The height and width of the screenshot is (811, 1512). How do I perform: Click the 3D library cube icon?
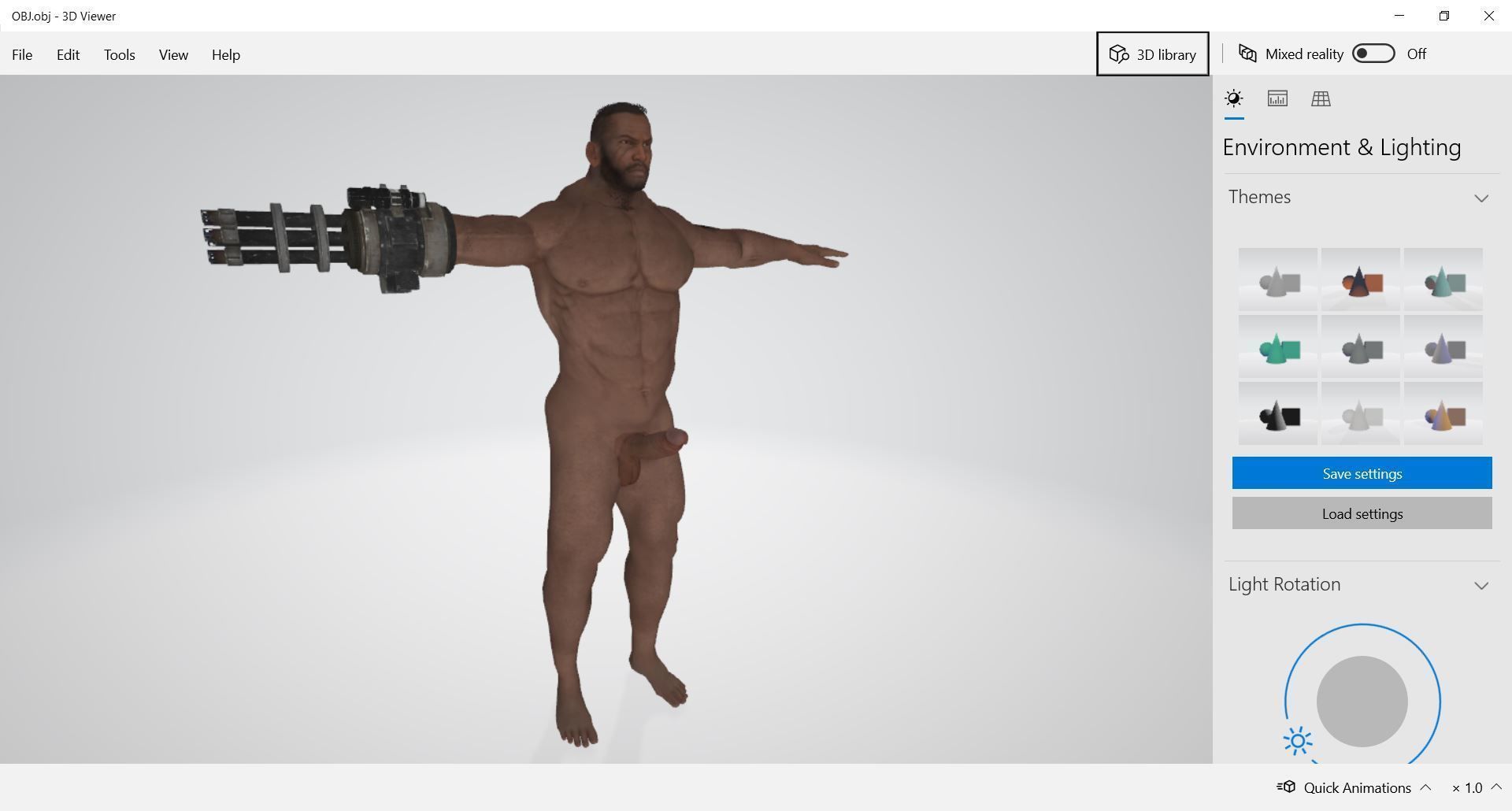(1119, 54)
